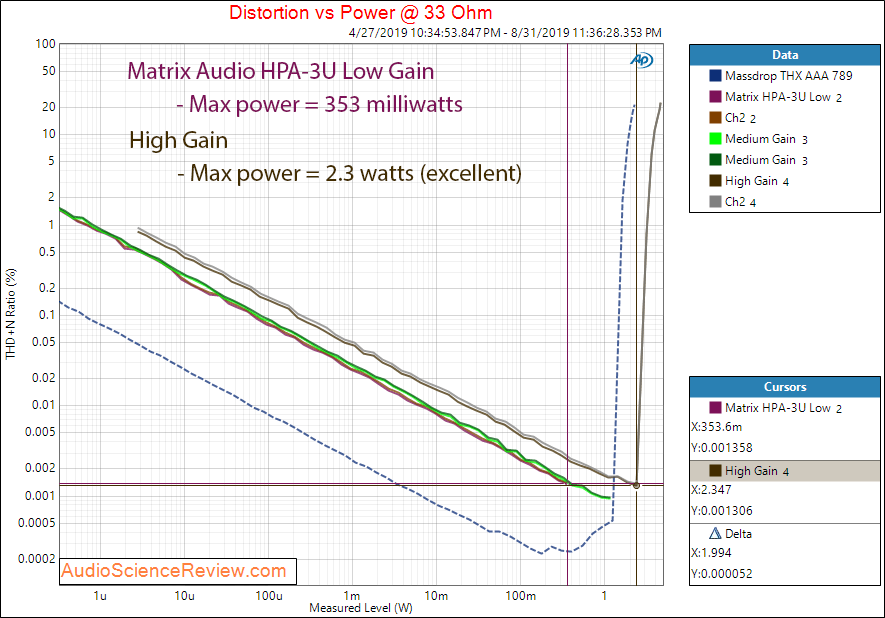Click the Max power = 353 milliwatts annotation
This screenshot has width=885, height=618.
[x=319, y=104]
